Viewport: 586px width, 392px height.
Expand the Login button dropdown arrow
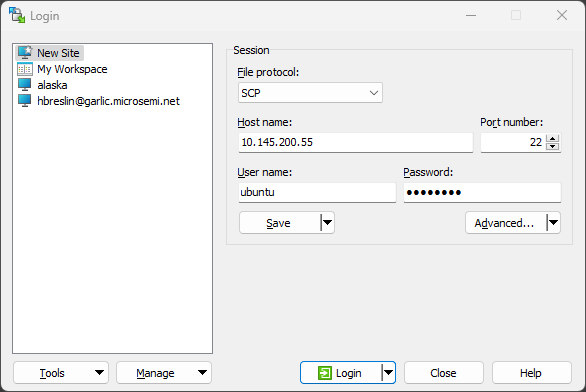(389, 373)
